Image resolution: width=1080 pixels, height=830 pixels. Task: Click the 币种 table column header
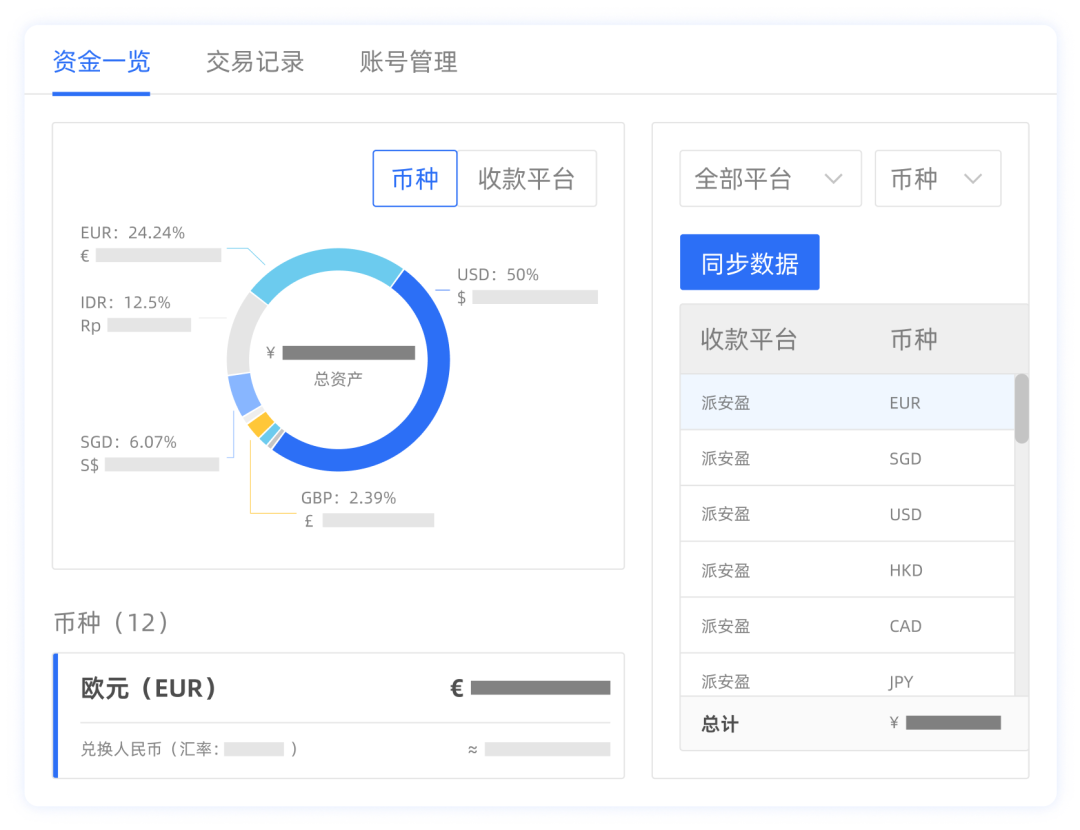pos(913,339)
